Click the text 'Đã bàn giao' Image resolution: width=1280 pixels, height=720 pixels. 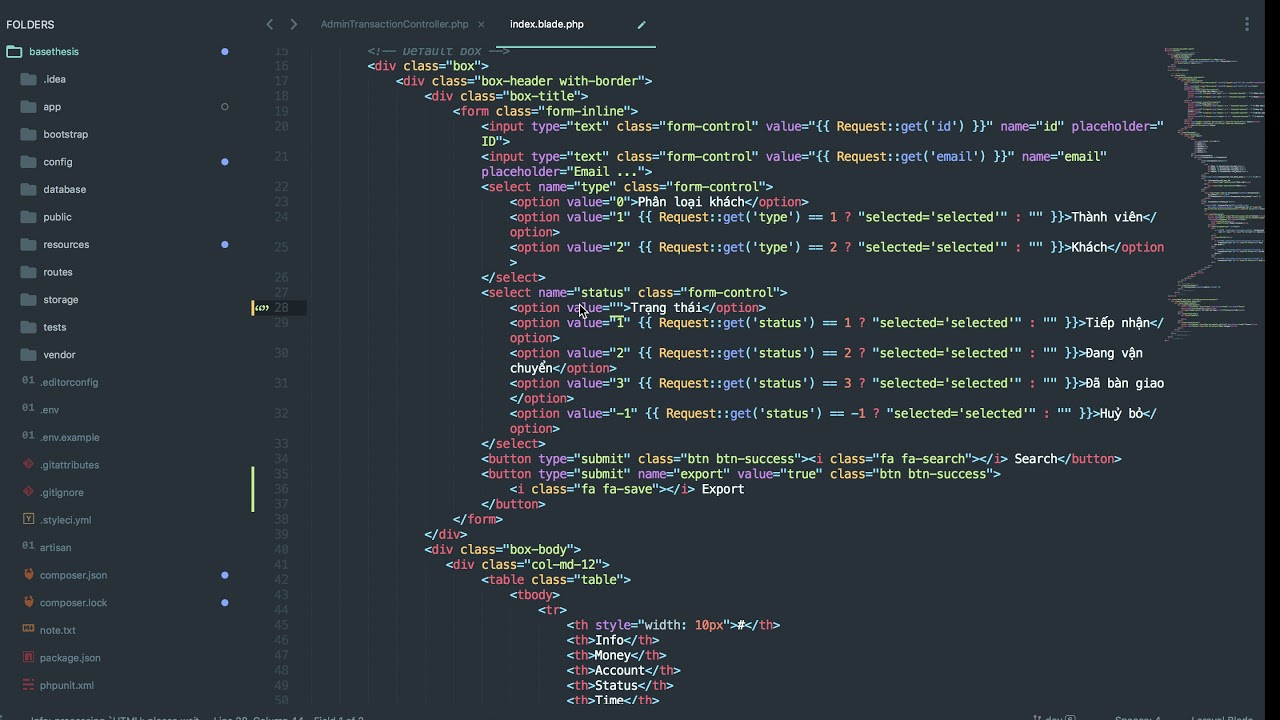[1125, 383]
